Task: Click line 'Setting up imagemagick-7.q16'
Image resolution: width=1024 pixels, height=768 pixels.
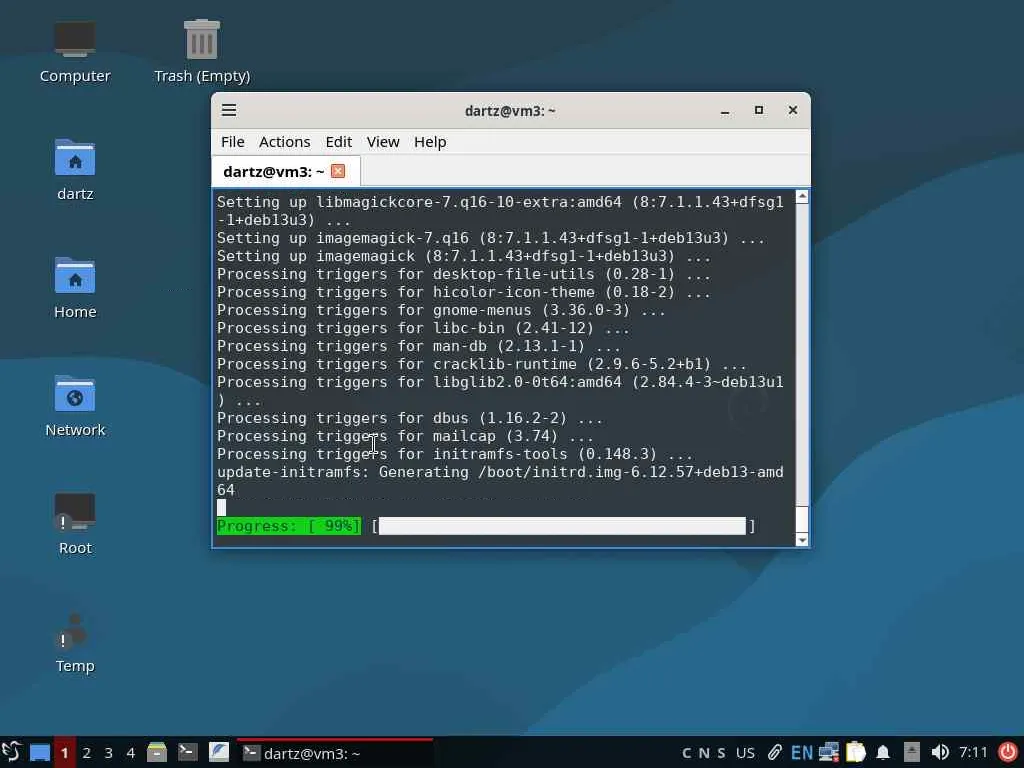Action: pyautogui.click(x=490, y=238)
